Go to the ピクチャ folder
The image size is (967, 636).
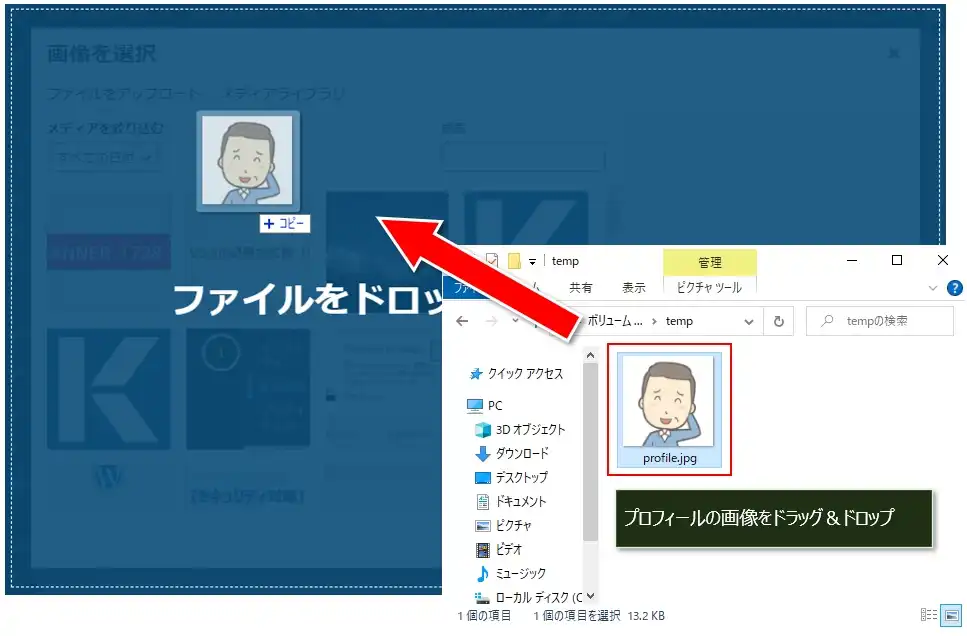pyautogui.click(x=513, y=526)
